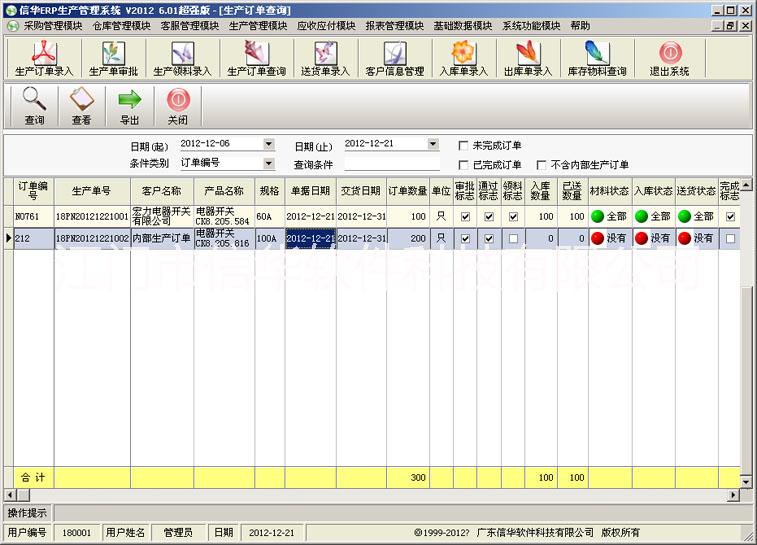The height and width of the screenshot is (545, 757).
Task: Toggle 领料标志 checkbox for order 212
Action: (513, 238)
